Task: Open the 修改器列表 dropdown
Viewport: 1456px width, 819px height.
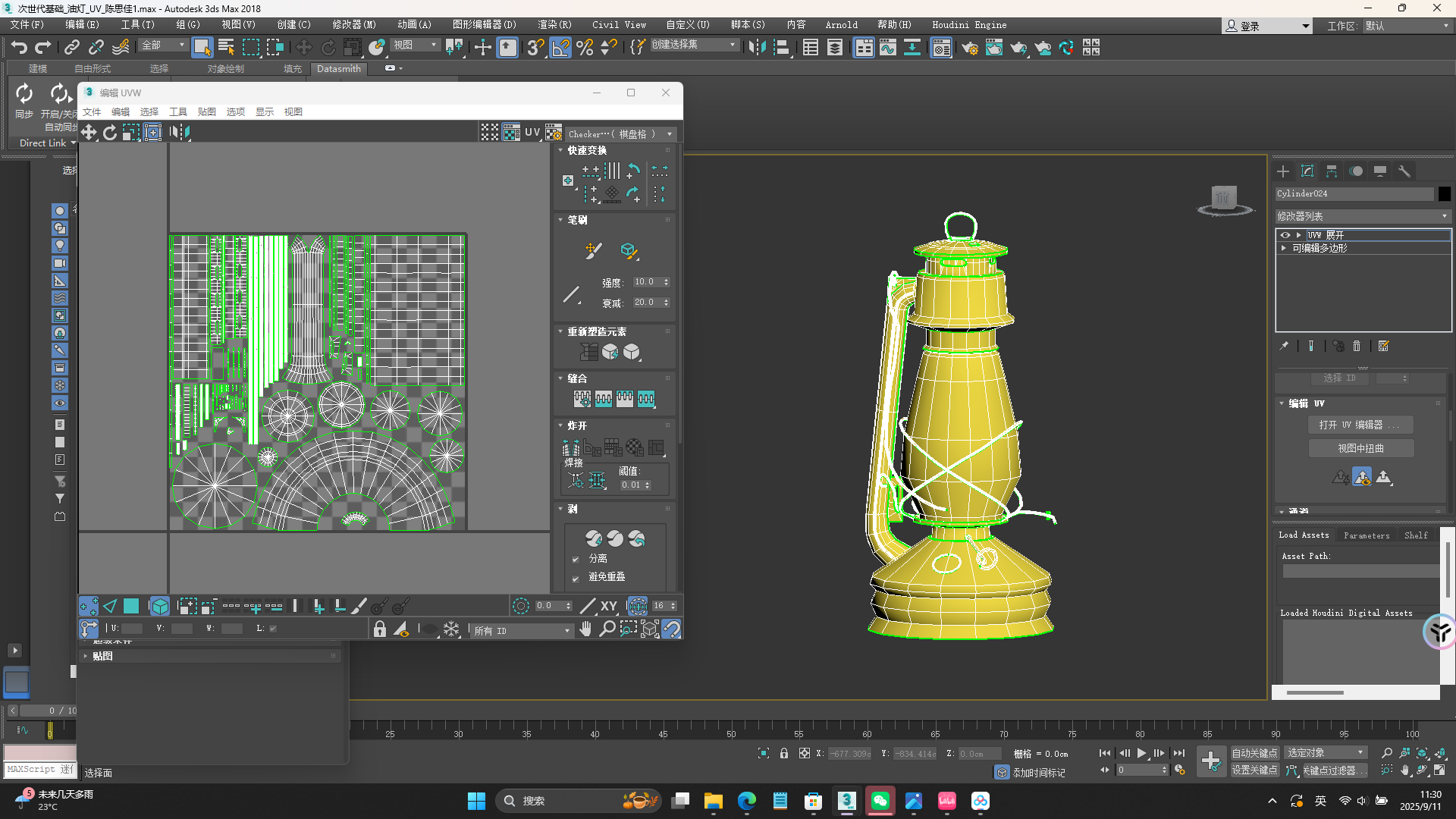Action: [x=1363, y=216]
